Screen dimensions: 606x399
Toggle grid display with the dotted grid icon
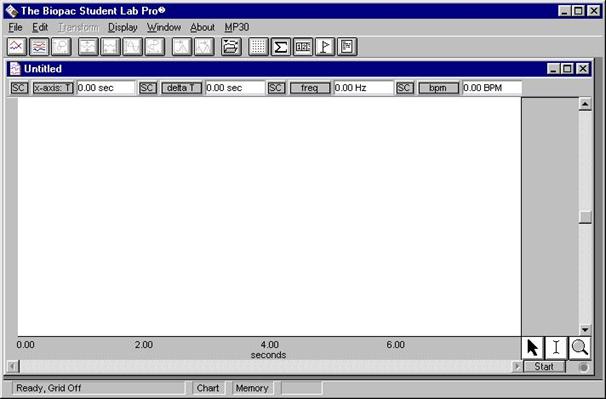pos(258,47)
